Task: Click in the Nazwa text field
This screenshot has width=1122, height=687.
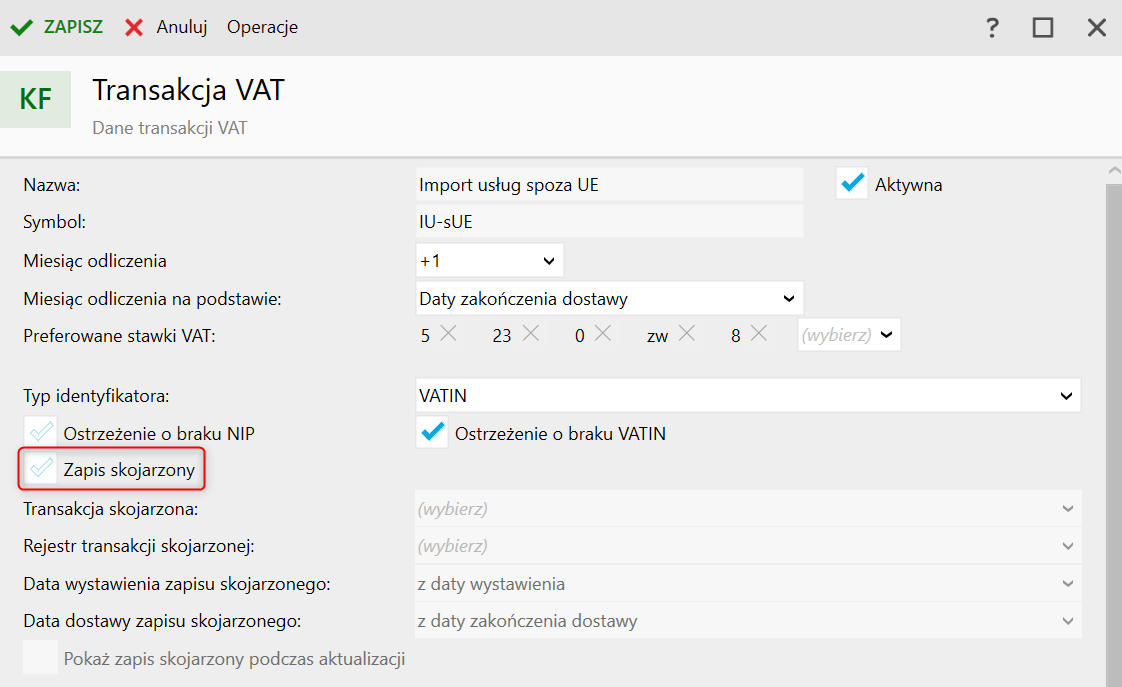Action: [x=609, y=185]
